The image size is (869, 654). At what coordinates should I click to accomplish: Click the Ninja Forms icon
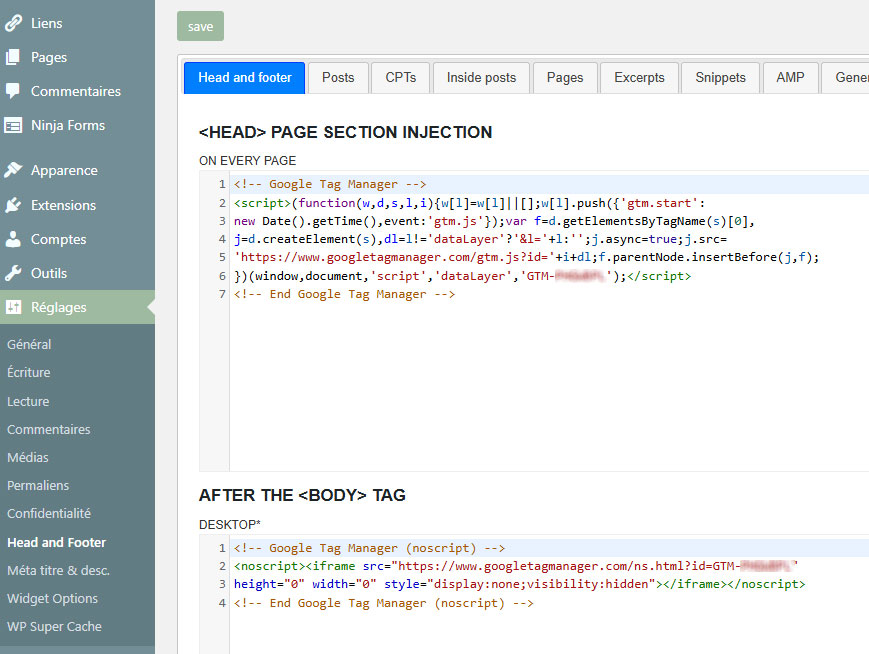[13, 125]
